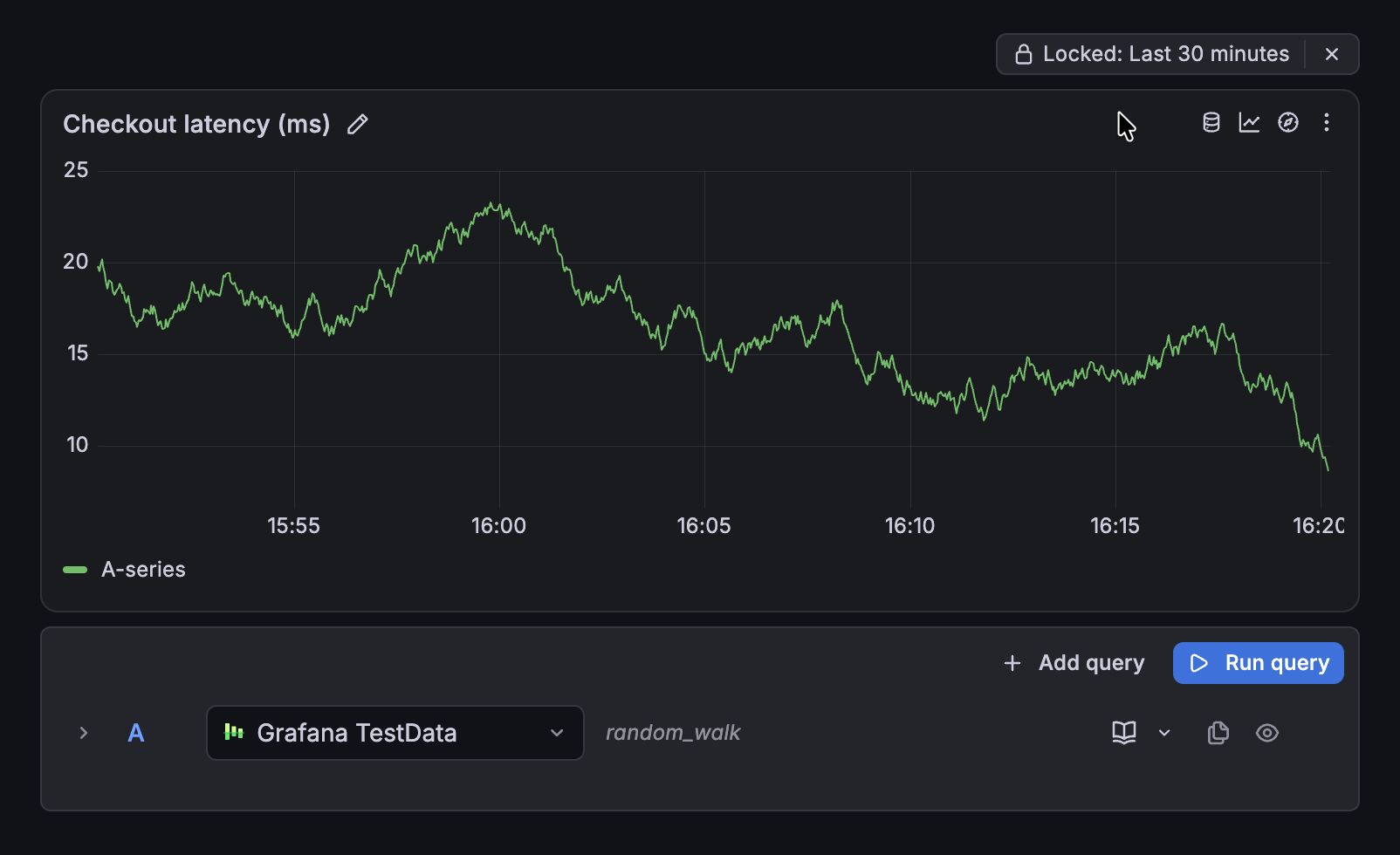This screenshot has width=1400, height=855.
Task: Click the 15 y-axis label
Action: [78, 353]
